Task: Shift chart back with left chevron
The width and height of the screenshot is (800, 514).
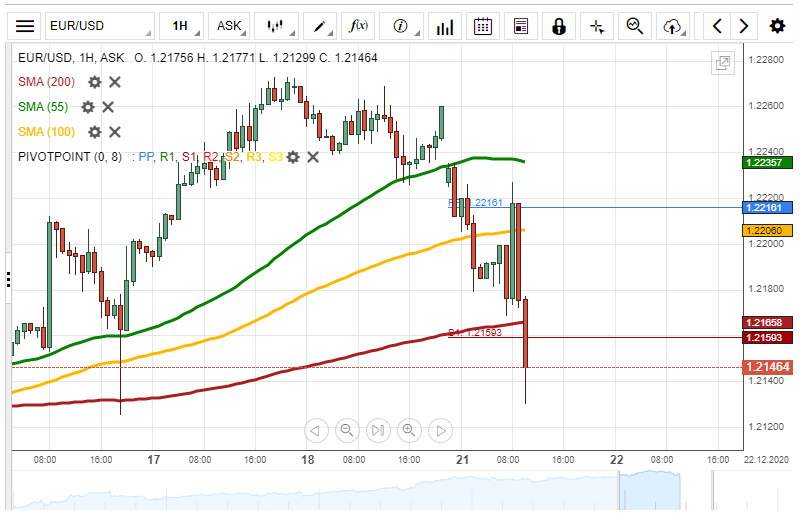Action: tap(717, 26)
